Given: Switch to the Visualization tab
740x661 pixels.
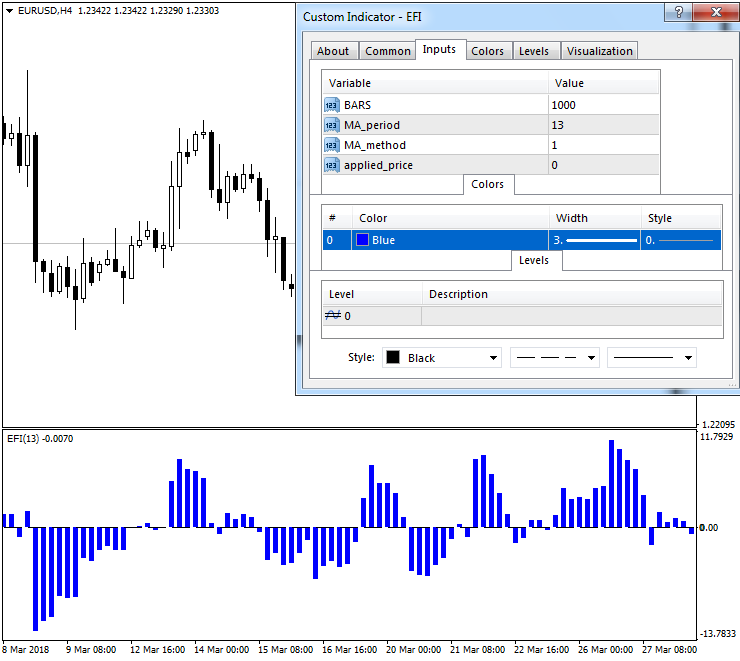Looking at the screenshot, I should click(x=599, y=51).
